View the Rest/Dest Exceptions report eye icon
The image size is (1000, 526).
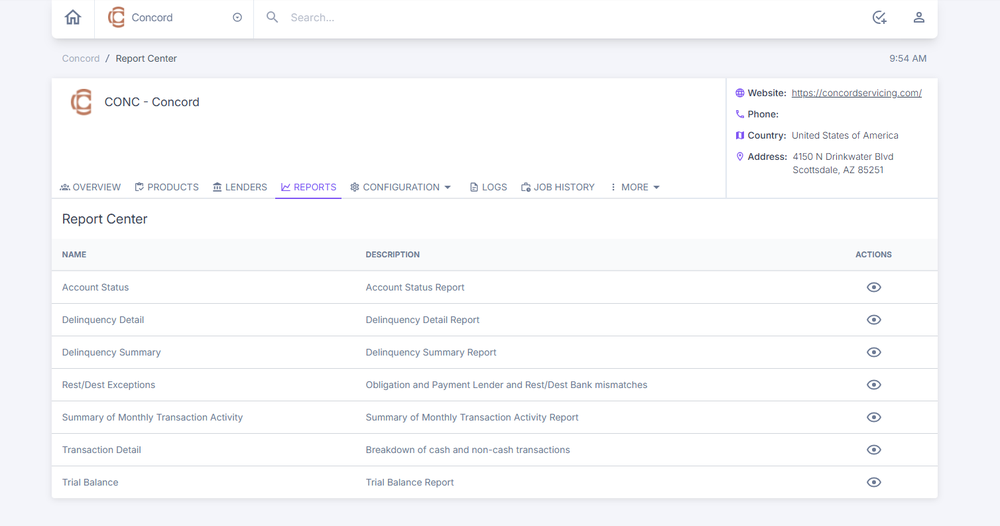[x=874, y=384]
